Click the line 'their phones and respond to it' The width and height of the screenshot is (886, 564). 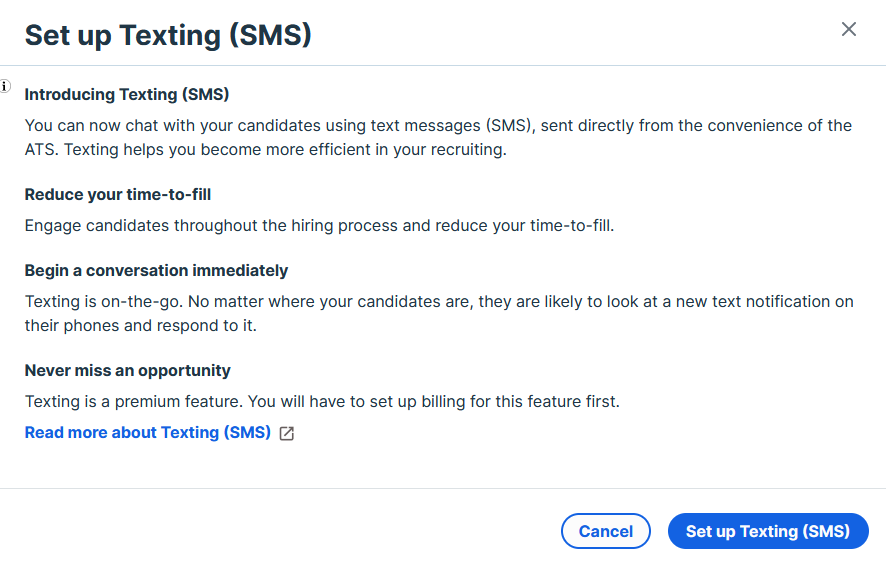tap(138, 326)
